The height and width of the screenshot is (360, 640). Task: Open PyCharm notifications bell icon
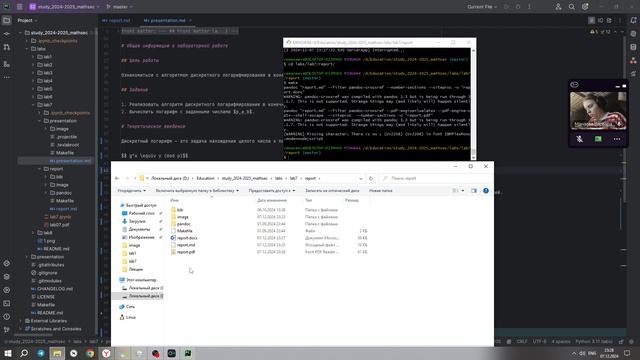tap(633, 20)
